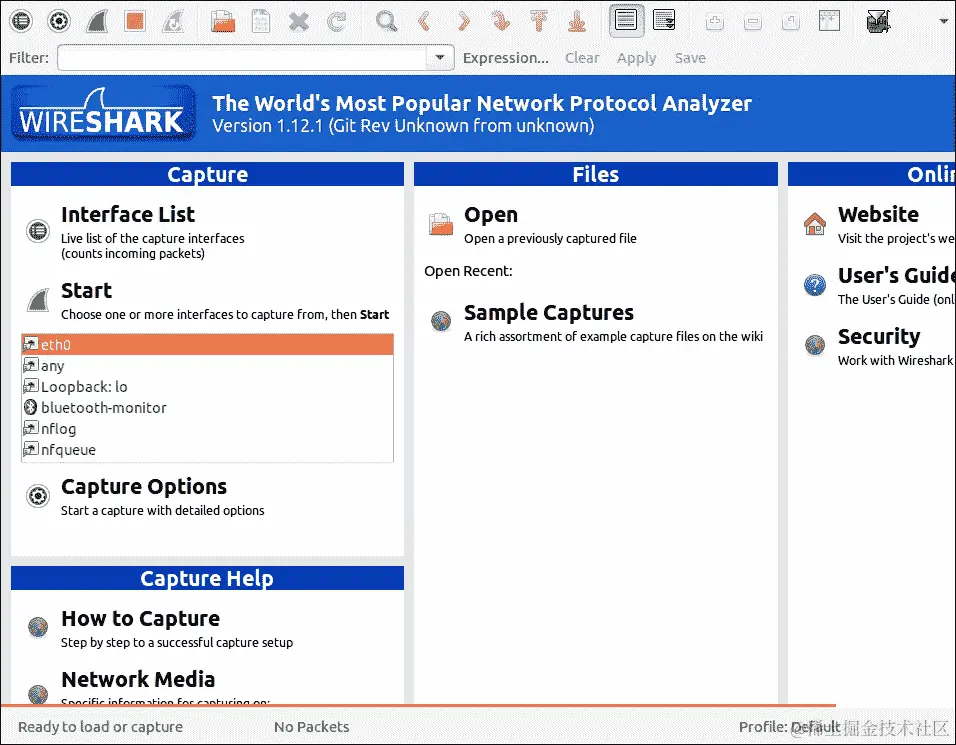Go to first packet icon
The height and width of the screenshot is (745, 956).
(x=539, y=21)
